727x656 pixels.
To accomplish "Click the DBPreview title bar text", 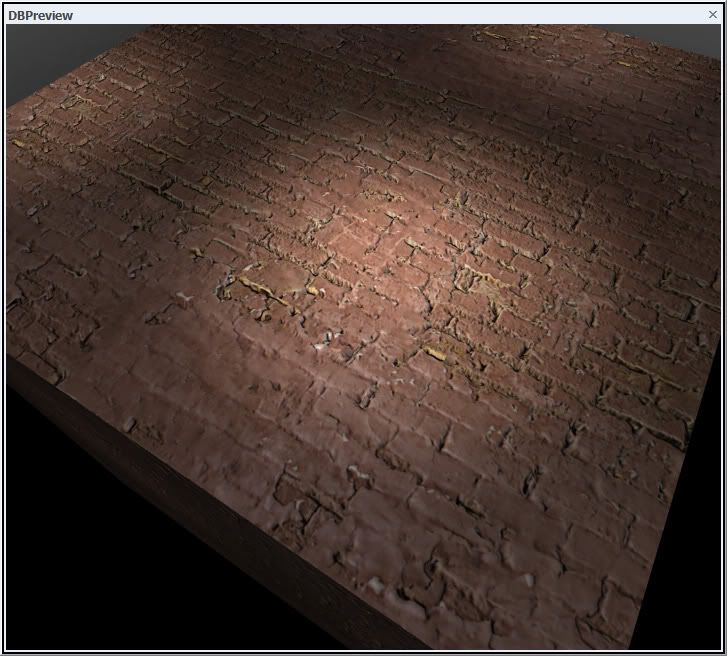I will pos(40,16).
